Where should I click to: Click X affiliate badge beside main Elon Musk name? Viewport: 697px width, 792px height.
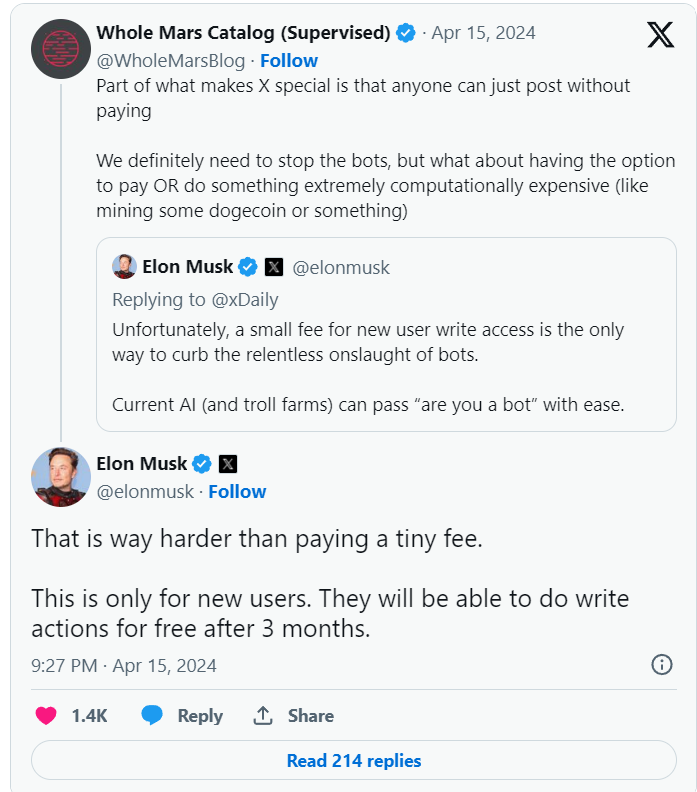click(228, 464)
